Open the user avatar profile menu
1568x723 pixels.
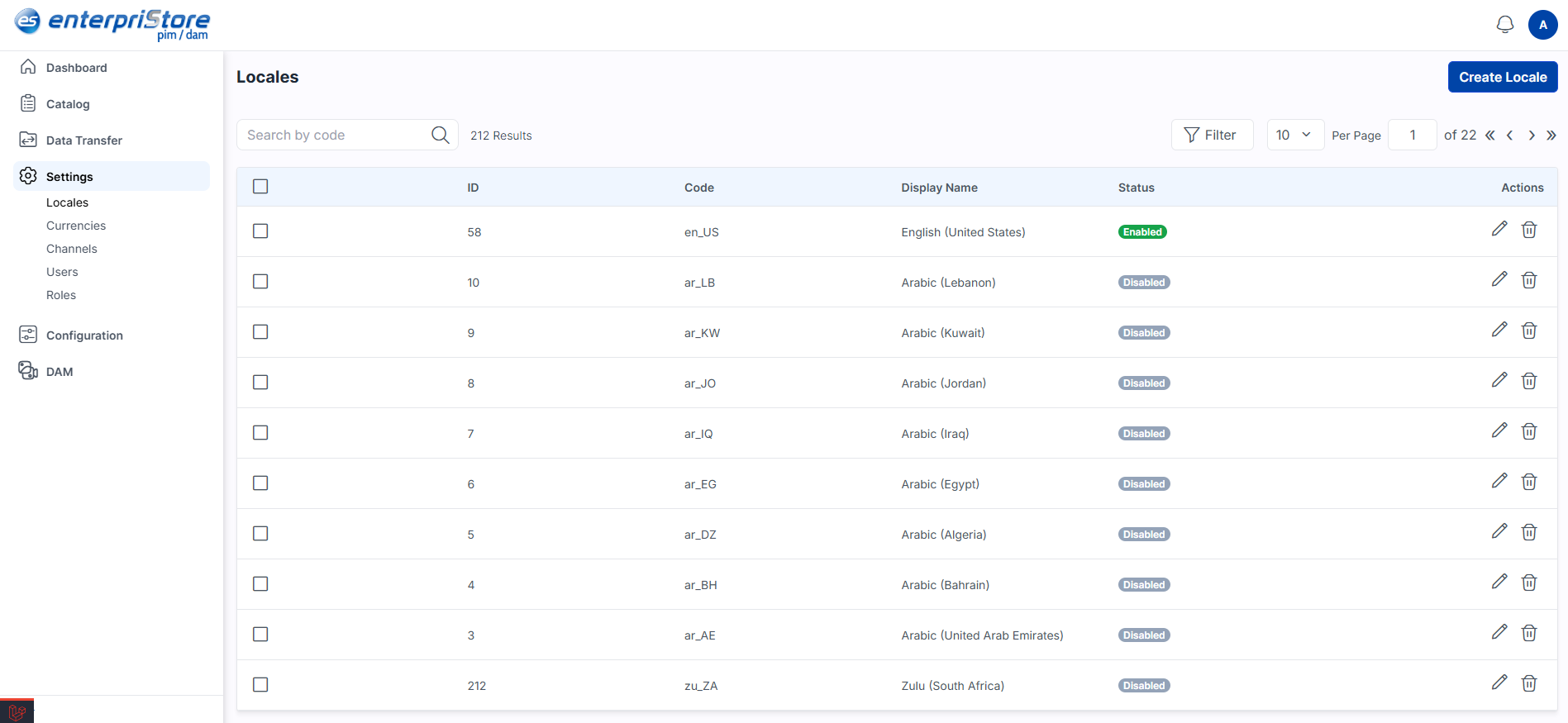pos(1542,25)
